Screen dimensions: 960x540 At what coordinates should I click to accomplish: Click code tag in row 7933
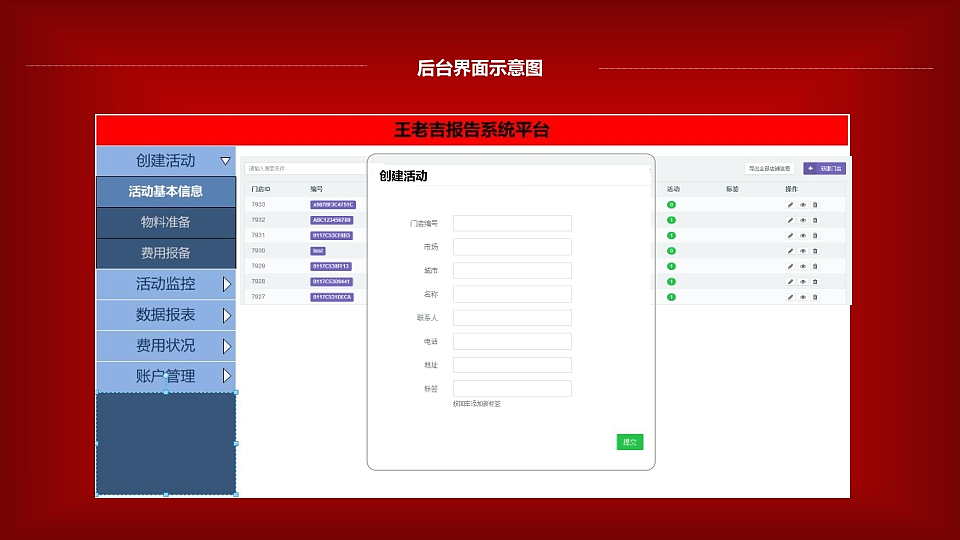(333, 205)
